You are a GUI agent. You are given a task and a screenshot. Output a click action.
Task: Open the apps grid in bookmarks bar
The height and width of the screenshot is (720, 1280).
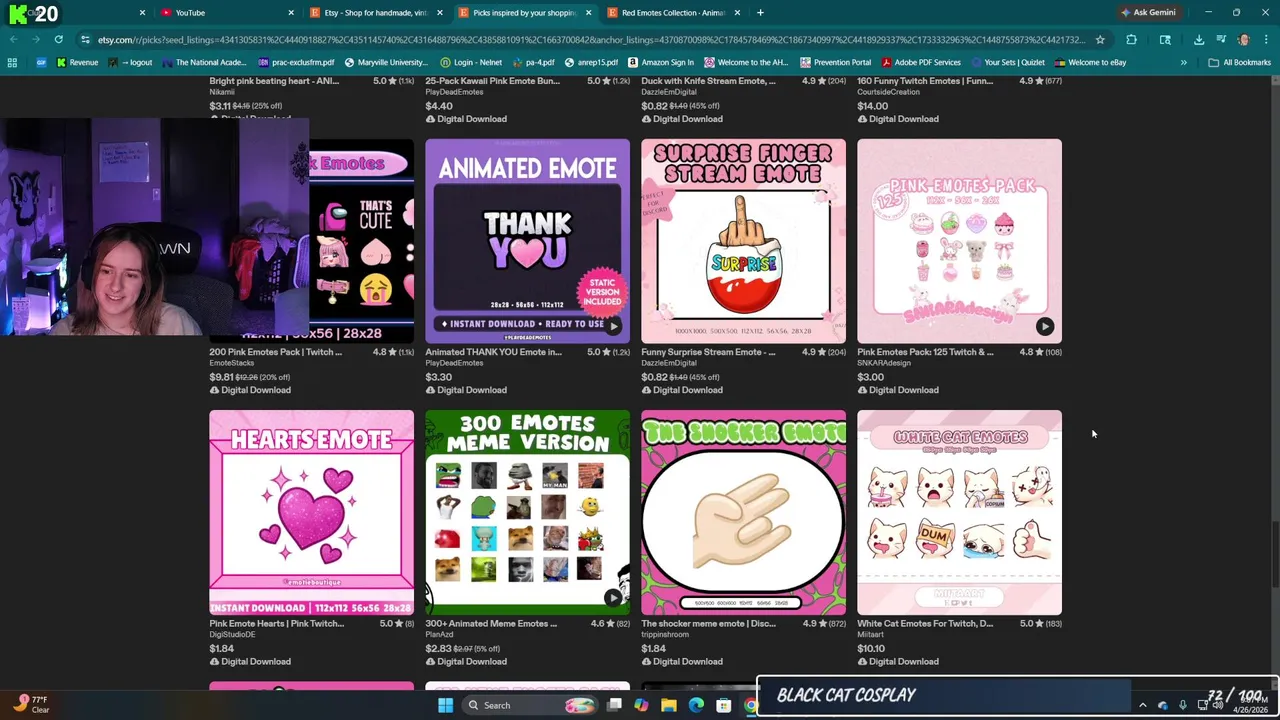[x=12, y=62]
